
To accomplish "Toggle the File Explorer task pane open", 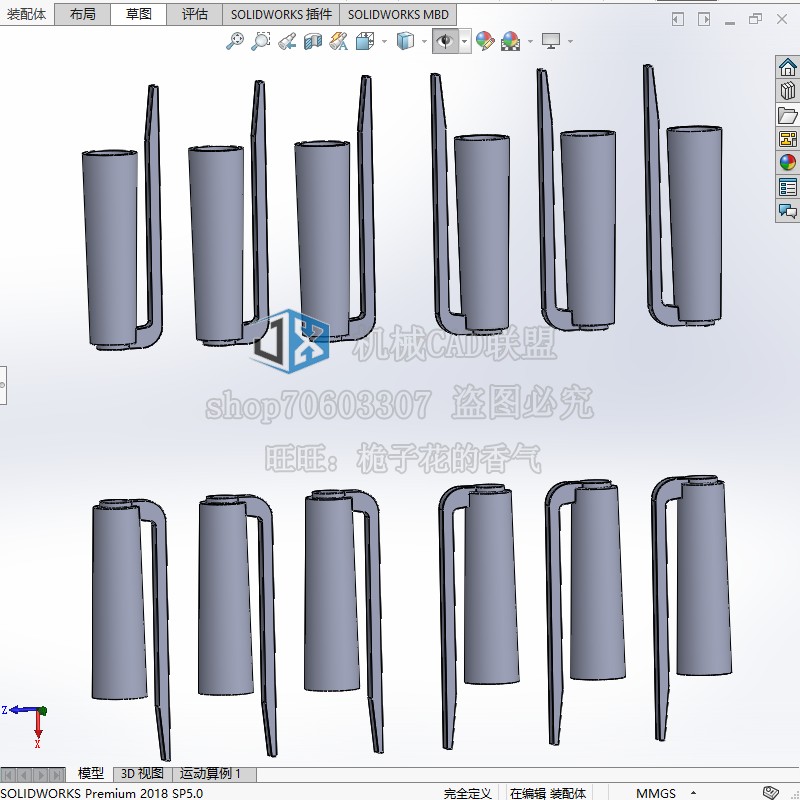I will (x=787, y=116).
